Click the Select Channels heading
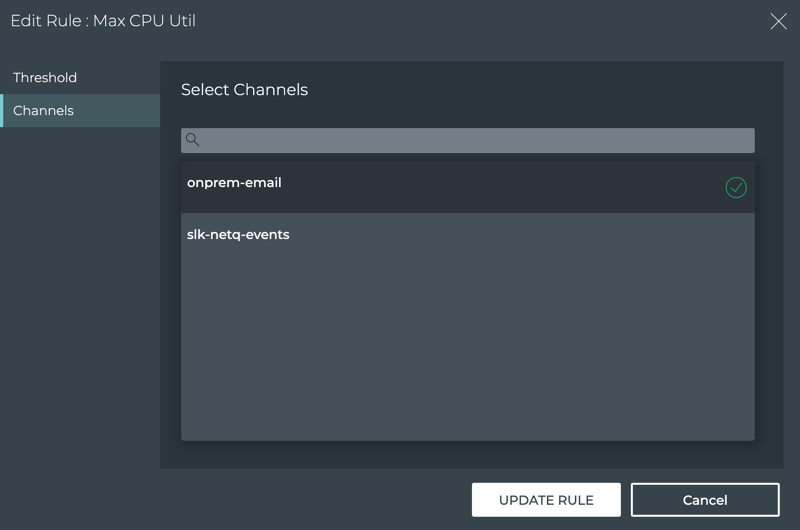 point(244,90)
